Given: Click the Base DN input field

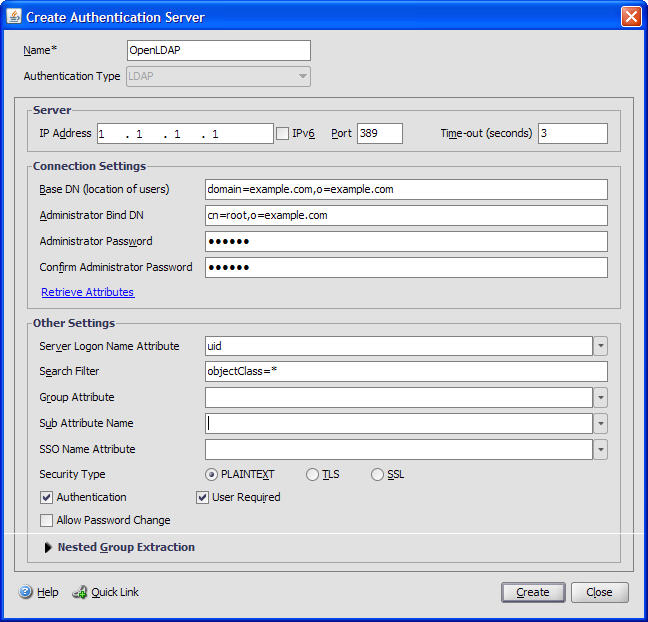Looking at the screenshot, I should tap(405, 189).
